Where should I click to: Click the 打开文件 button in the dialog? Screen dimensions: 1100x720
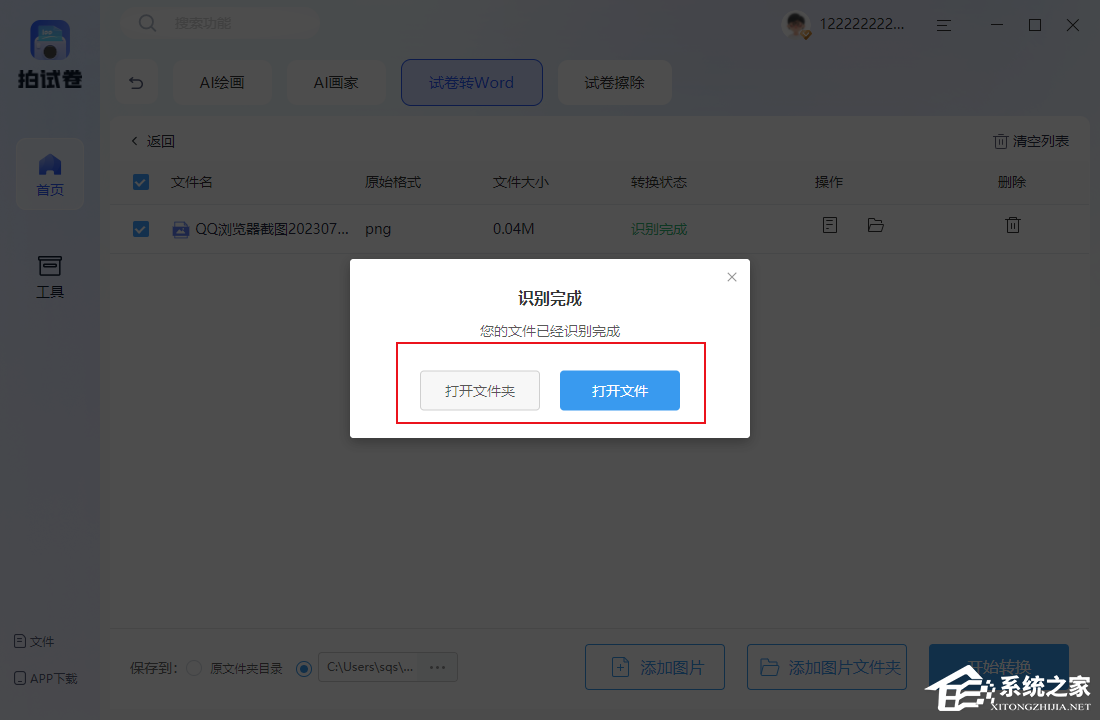[619, 390]
